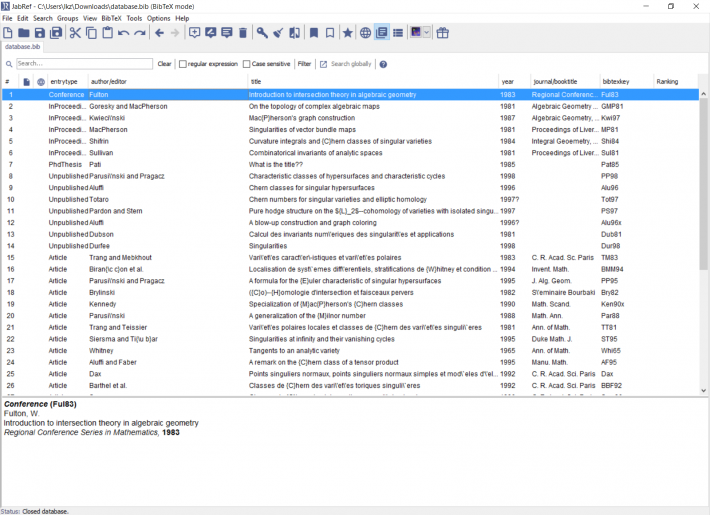Image resolution: width=710 pixels, height=515 pixels.
Task: Mark entries with filled bookmark icon
Action: (x=313, y=33)
